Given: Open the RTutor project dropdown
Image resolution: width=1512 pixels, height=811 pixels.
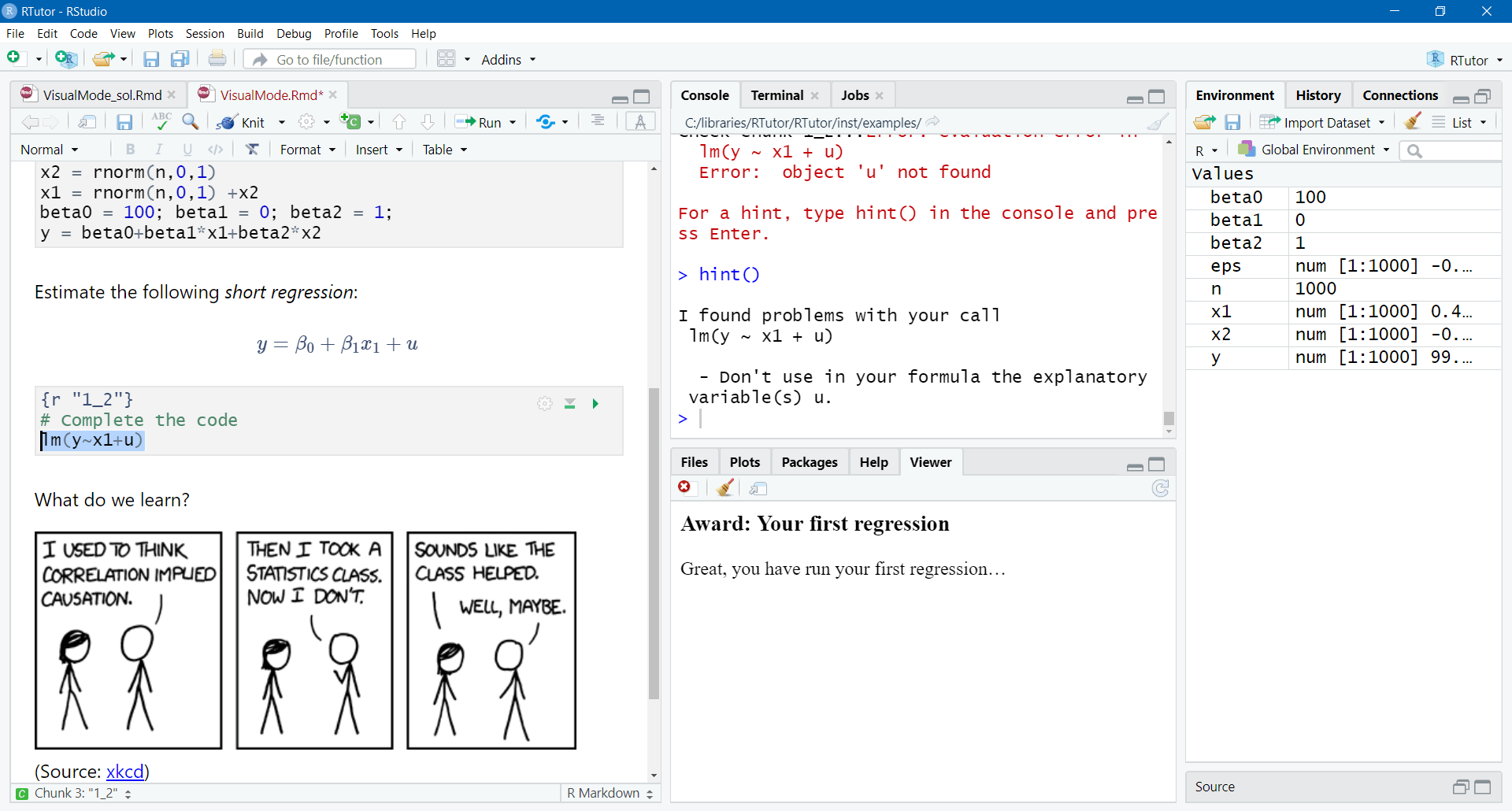Looking at the screenshot, I should click(1465, 60).
